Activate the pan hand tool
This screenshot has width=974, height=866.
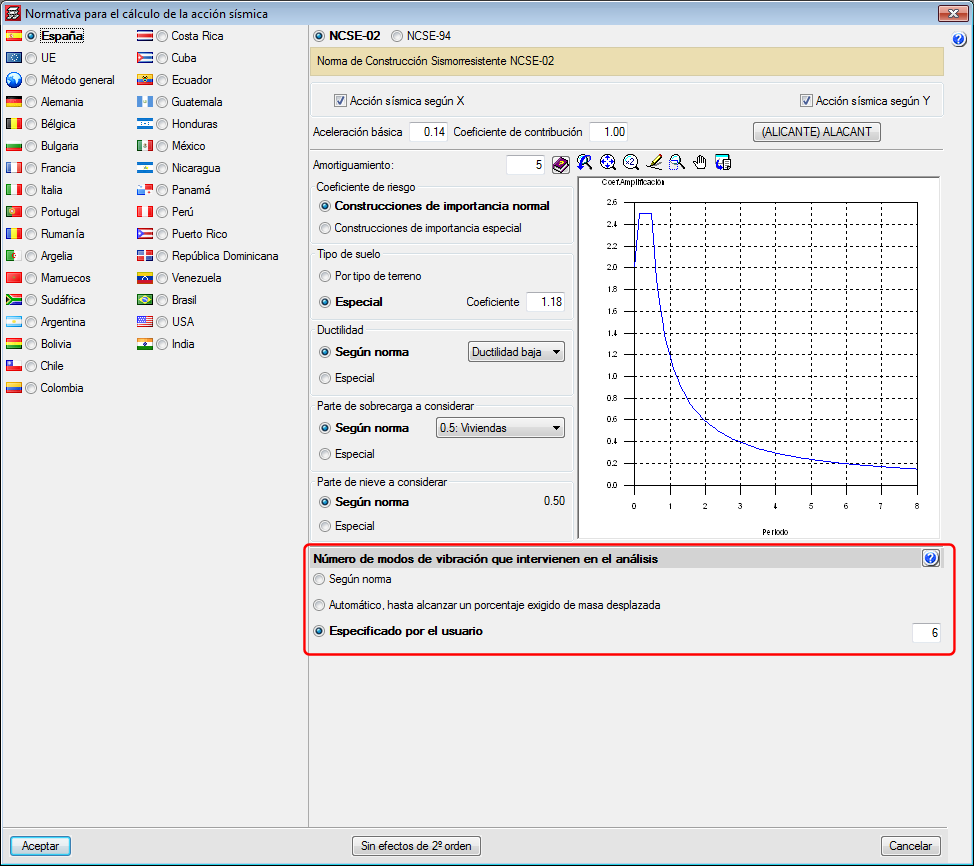pyautogui.click(x=700, y=163)
